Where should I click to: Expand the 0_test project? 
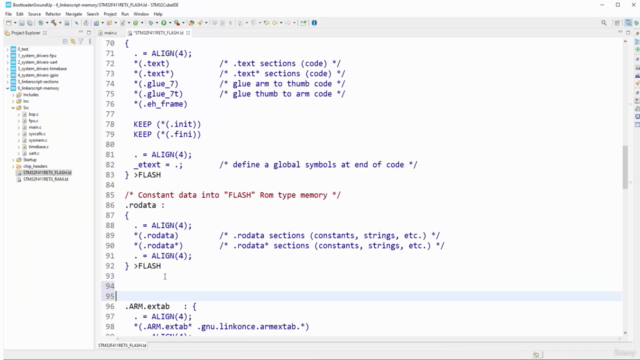(7, 49)
